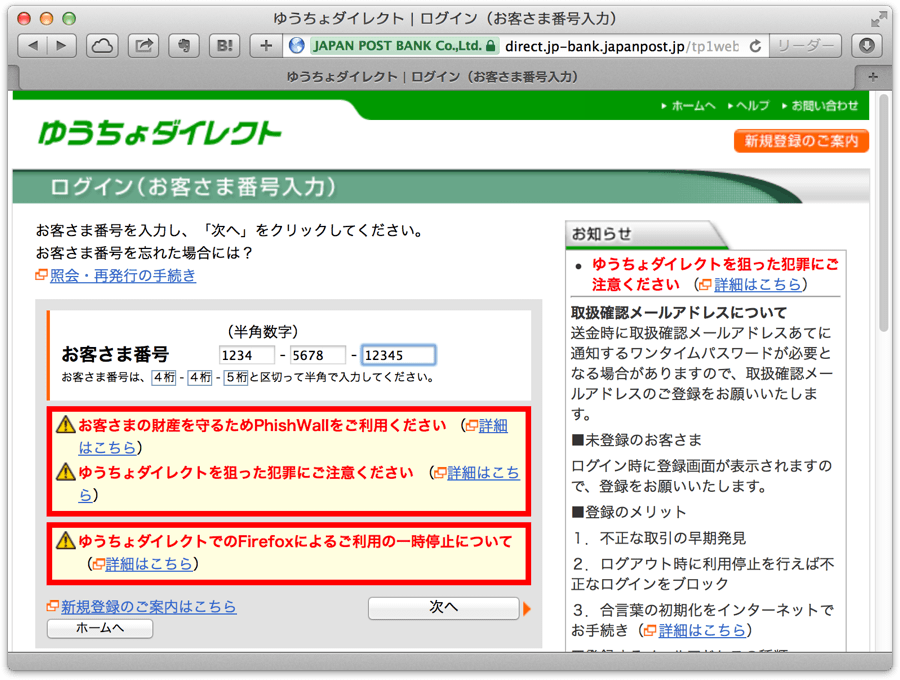This screenshot has width=900, height=680.
Task: Click the ゆうちょダイレクト logo
Action: 160,133
